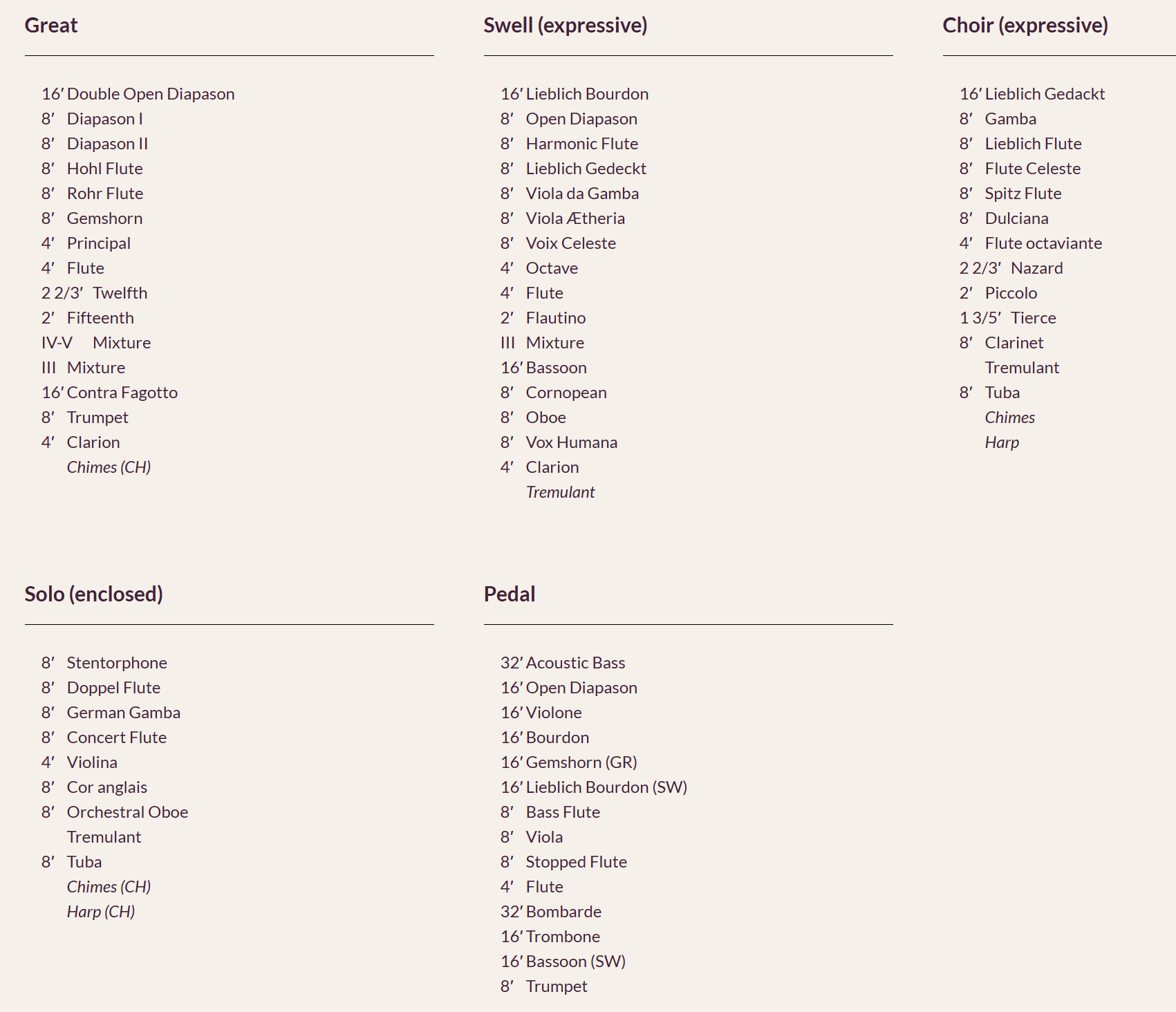Select the Flute octaviante stop
The width and height of the screenshot is (1176, 1012).
1043,243
